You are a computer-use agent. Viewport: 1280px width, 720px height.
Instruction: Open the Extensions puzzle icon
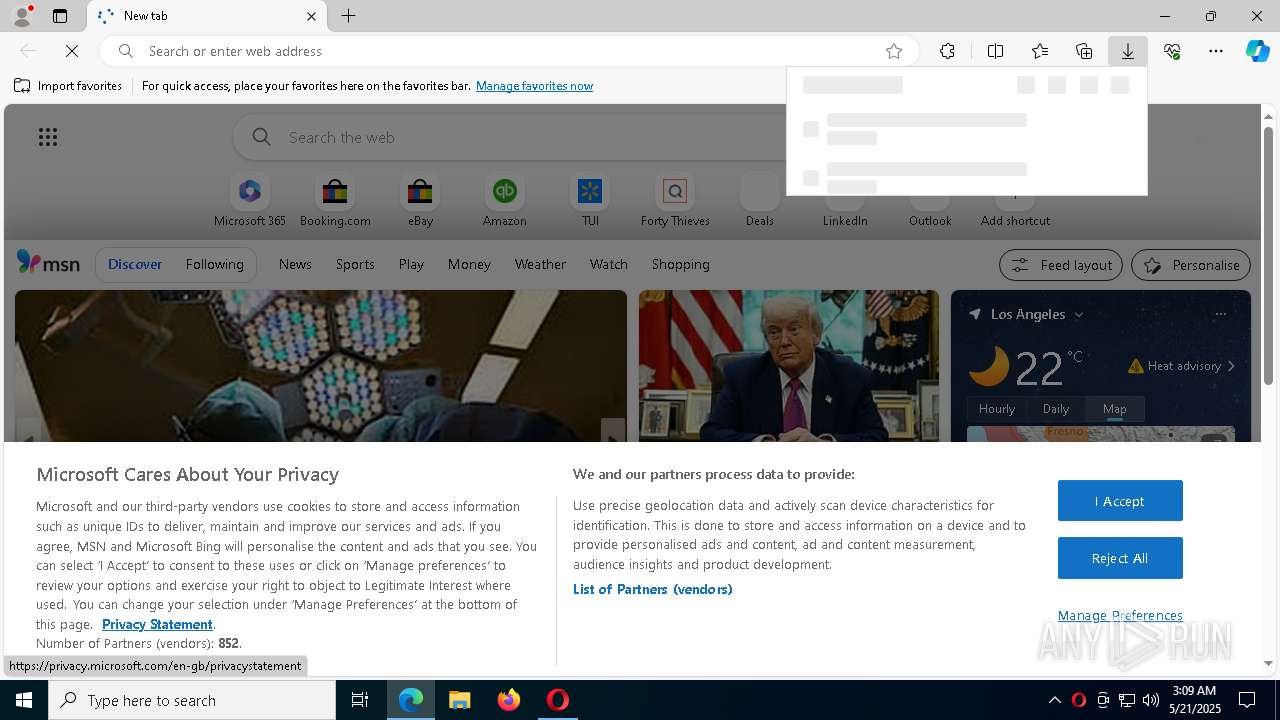point(947,51)
